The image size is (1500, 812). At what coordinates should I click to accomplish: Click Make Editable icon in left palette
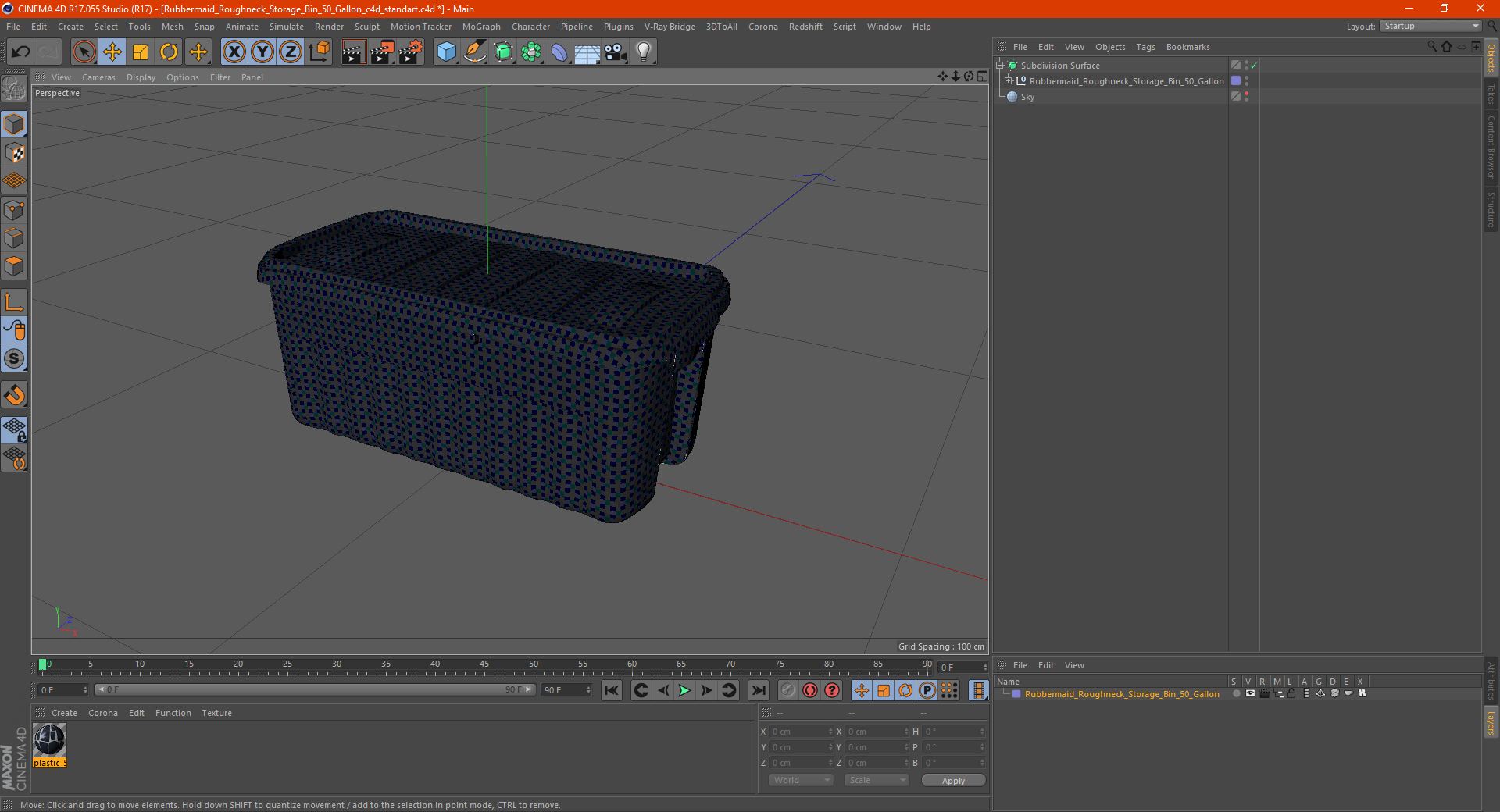tap(14, 88)
